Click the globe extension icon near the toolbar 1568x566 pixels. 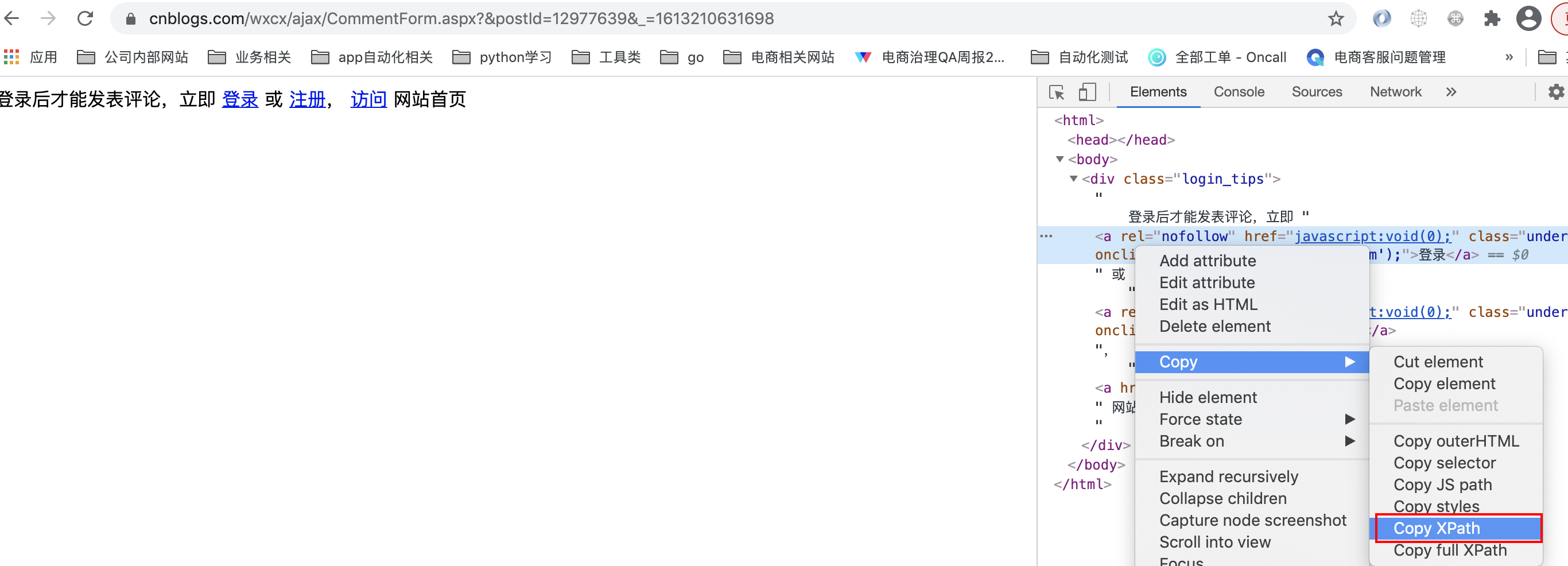click(x=1419, y=18)
